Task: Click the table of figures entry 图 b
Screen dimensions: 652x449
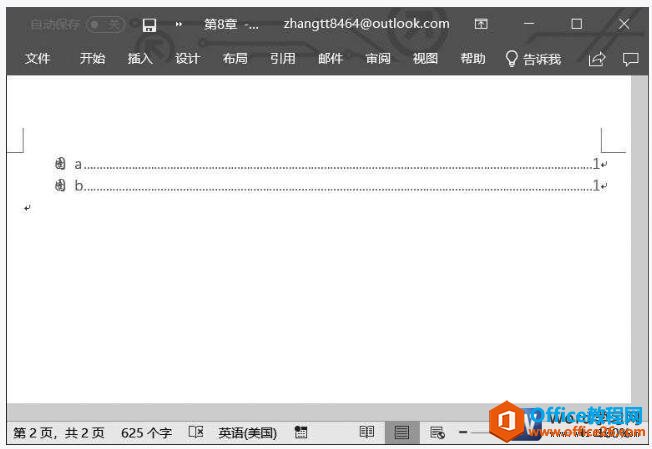Action: pos(330,185)
